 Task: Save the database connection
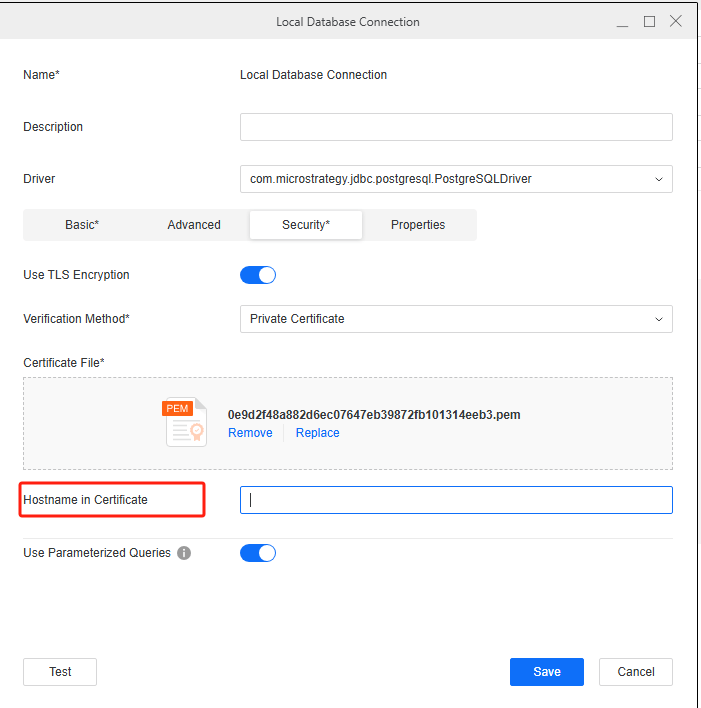point(547,672)
